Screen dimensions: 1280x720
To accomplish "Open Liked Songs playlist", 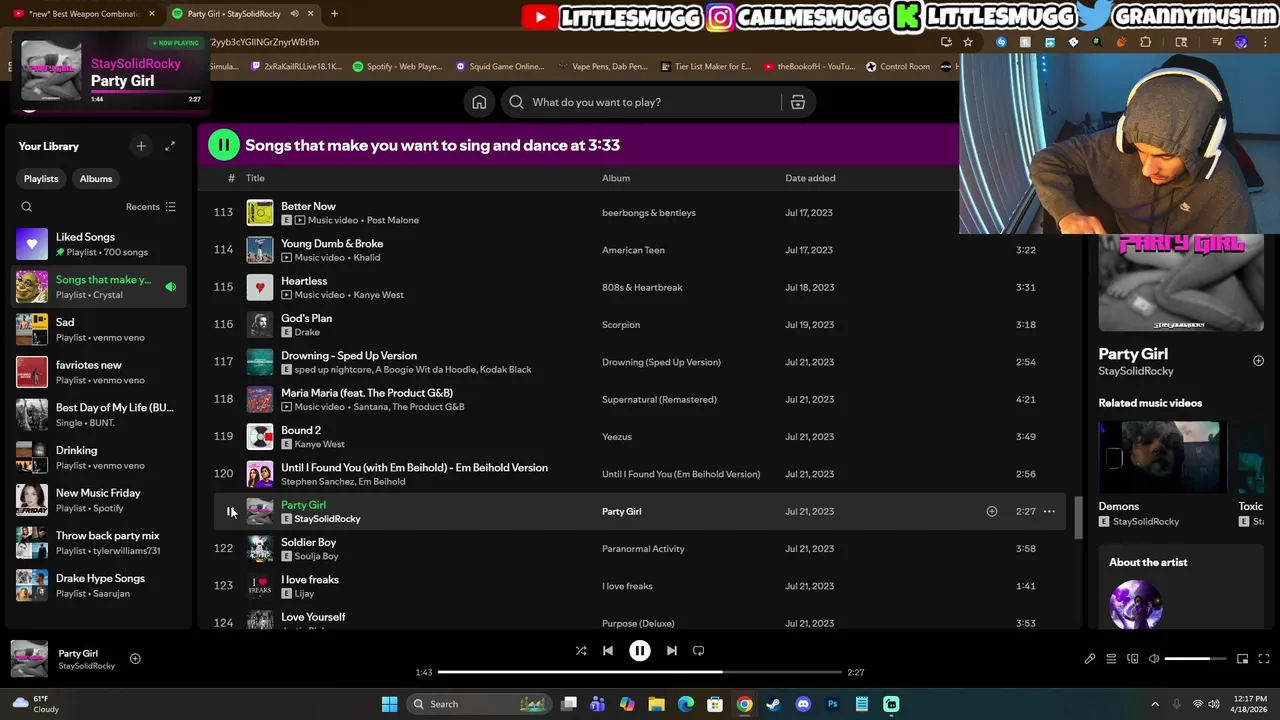I will click(99, 244).
